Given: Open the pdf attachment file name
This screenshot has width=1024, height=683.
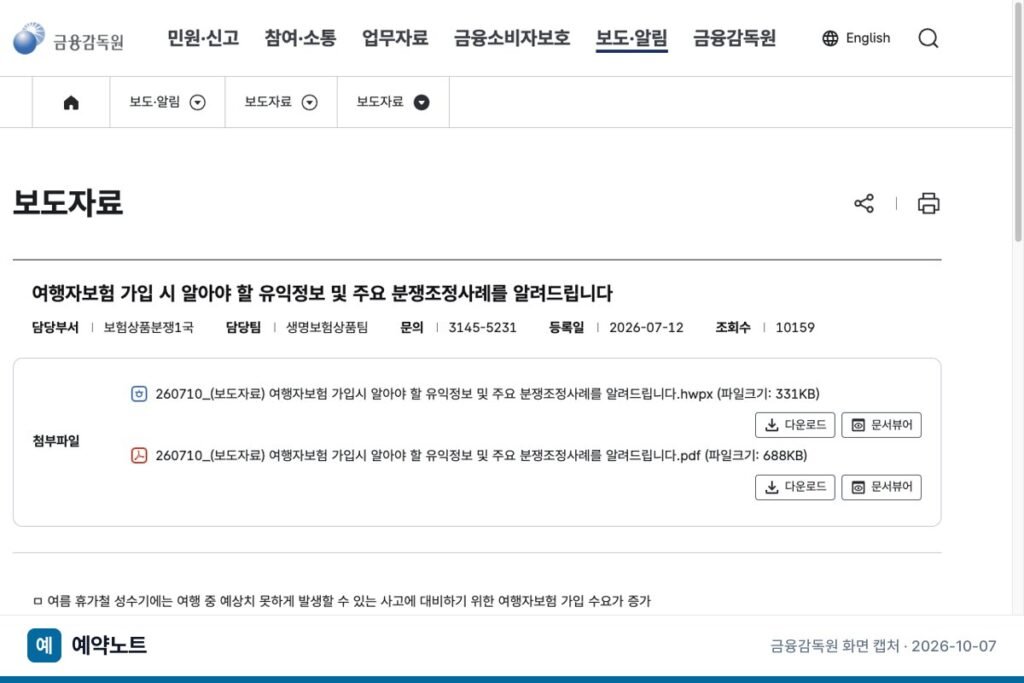Looking at the screenshot, I should point(481,455).
